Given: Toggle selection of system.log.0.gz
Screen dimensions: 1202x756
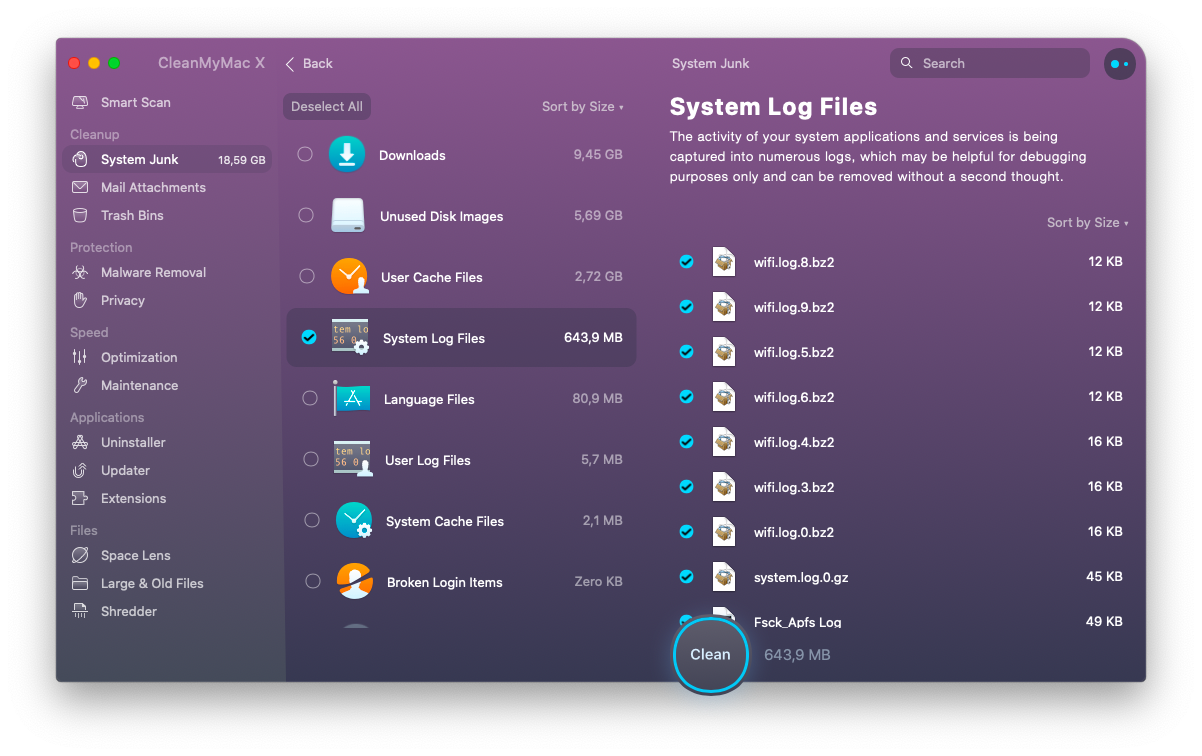Looking at the screenshot, I should coord(686,576).
